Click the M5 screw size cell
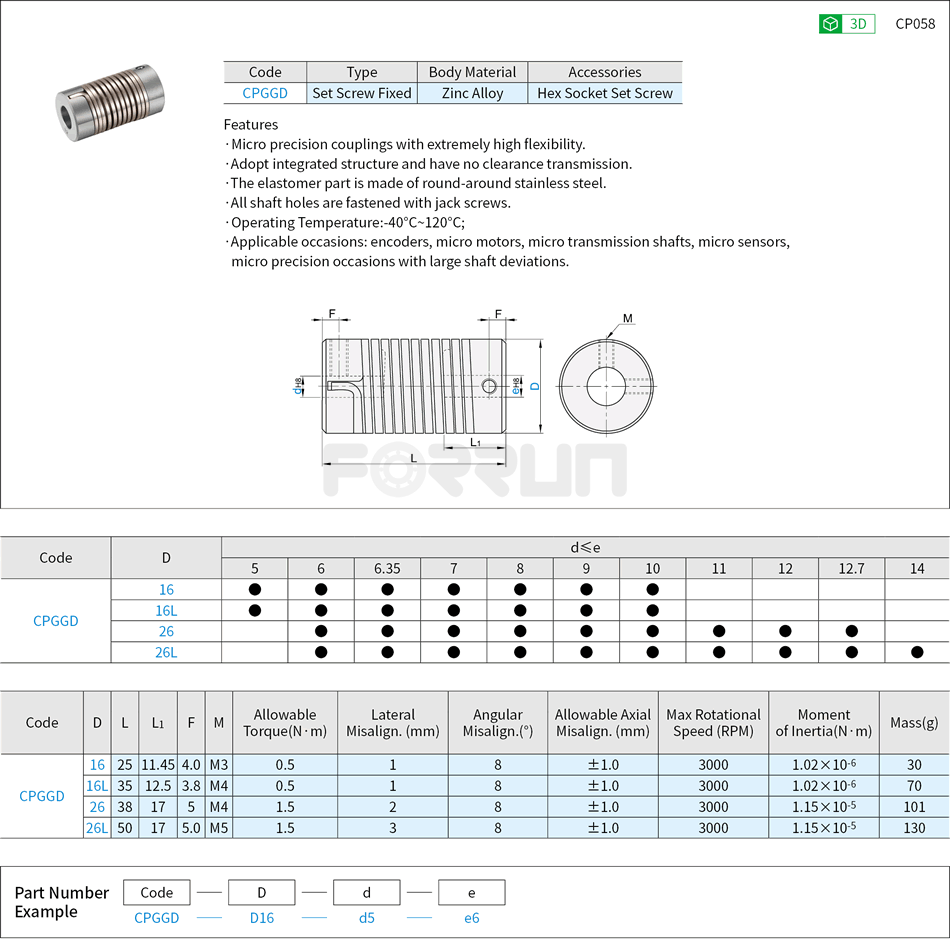The width and height of the screenshot is (950, 940). 219,828
